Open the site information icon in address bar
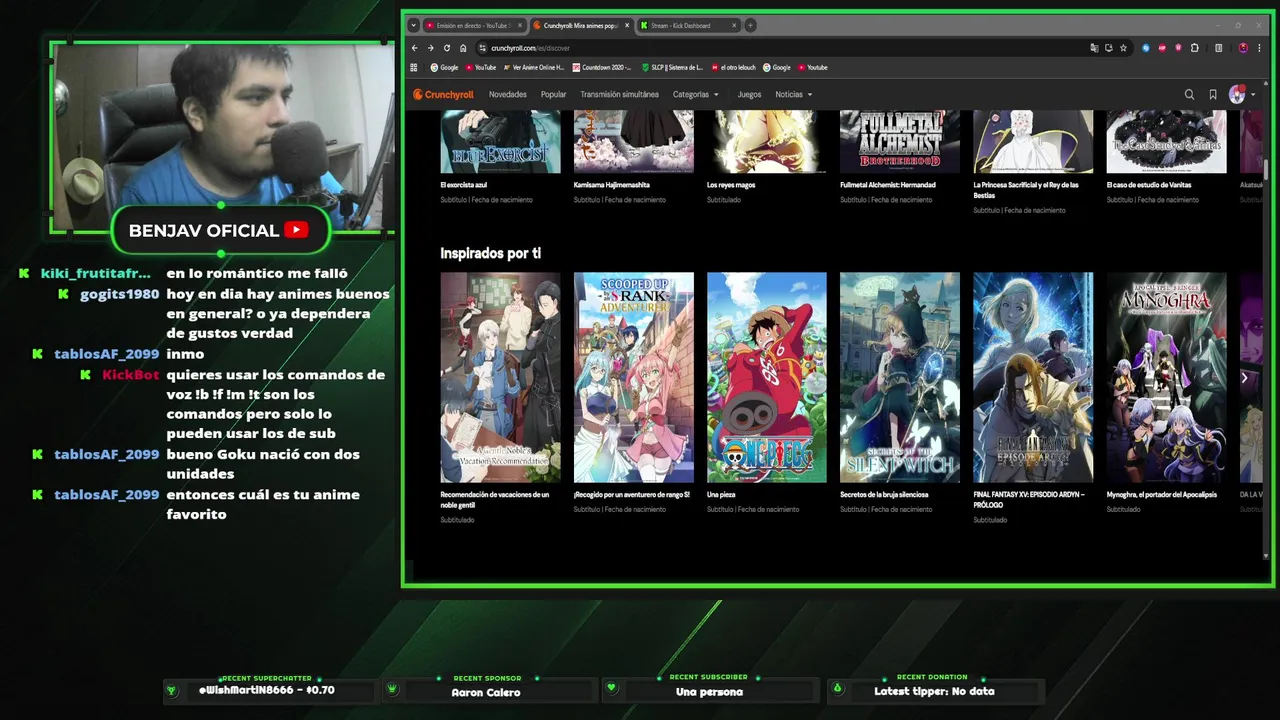 coord(482,48)
